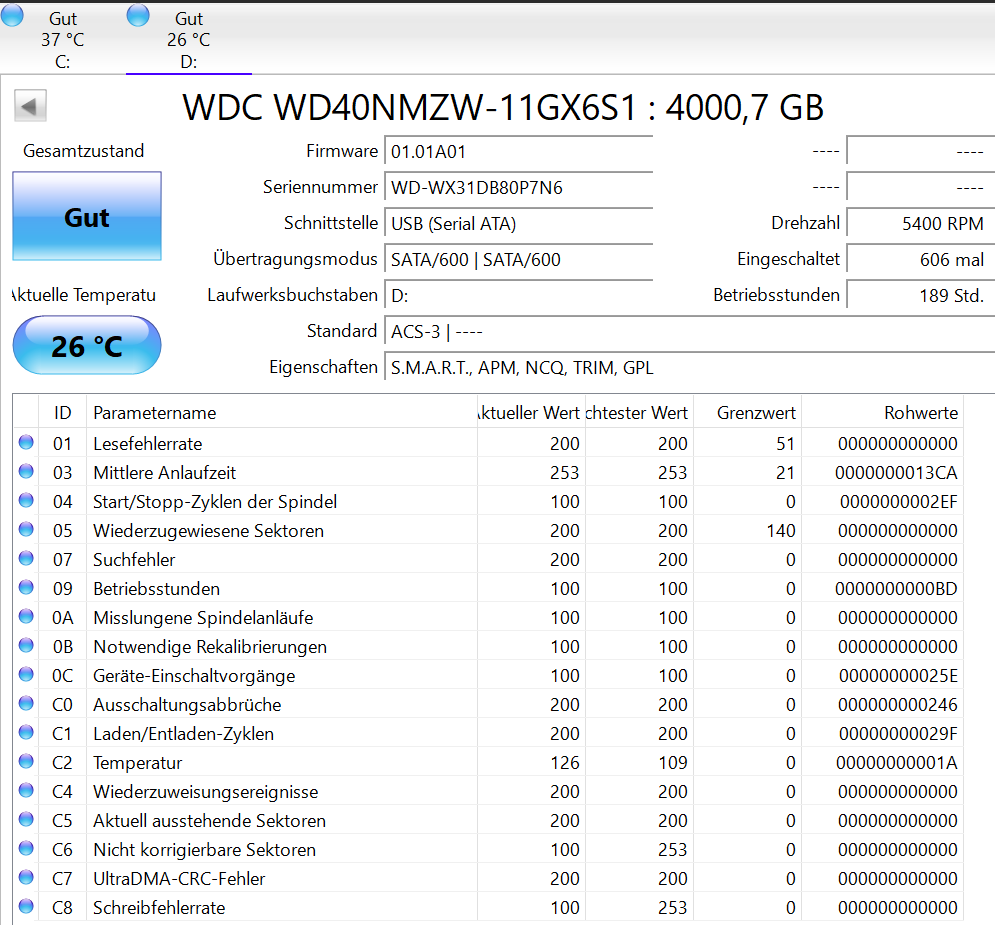Click the Eigenschaften field S.M.A.R.T., APM
The image size is (995, 925).
pos(690,368)
